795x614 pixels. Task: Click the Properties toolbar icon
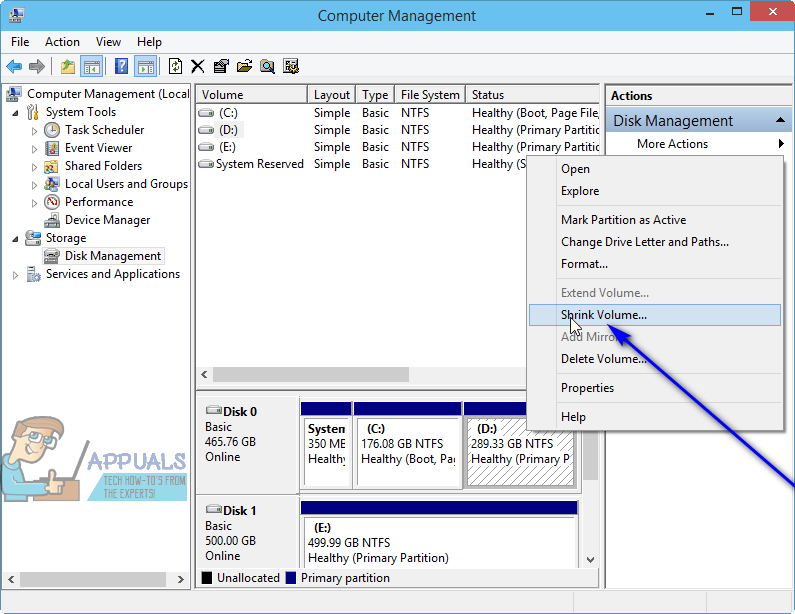coord(221,67)
